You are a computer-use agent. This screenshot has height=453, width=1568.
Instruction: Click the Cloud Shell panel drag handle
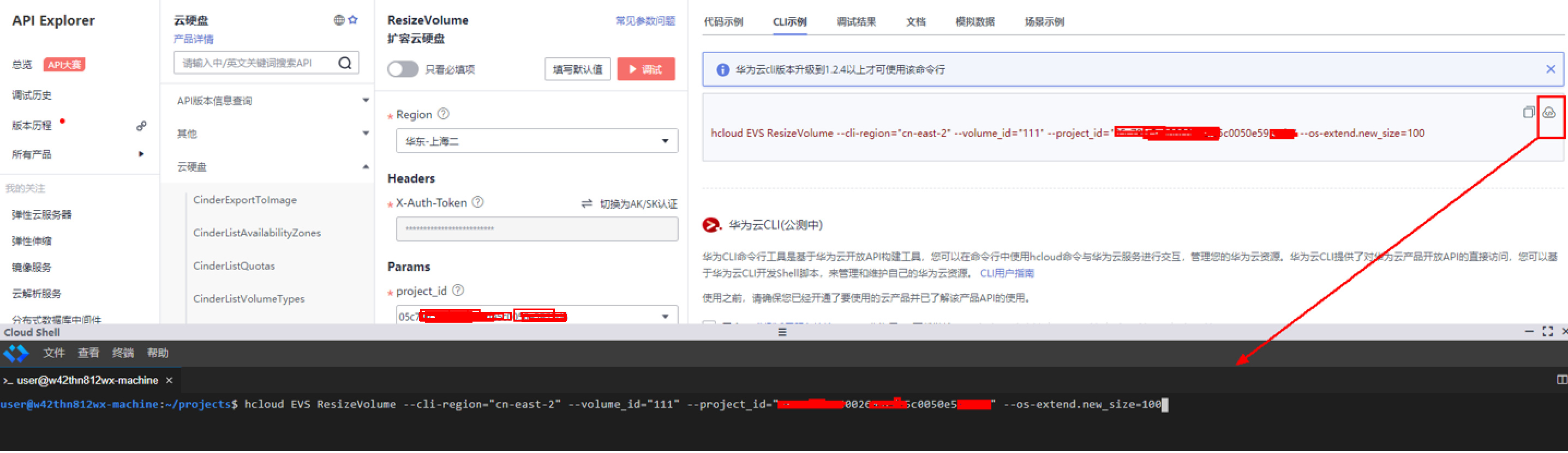pyautogui.click(x=783, y=332)
